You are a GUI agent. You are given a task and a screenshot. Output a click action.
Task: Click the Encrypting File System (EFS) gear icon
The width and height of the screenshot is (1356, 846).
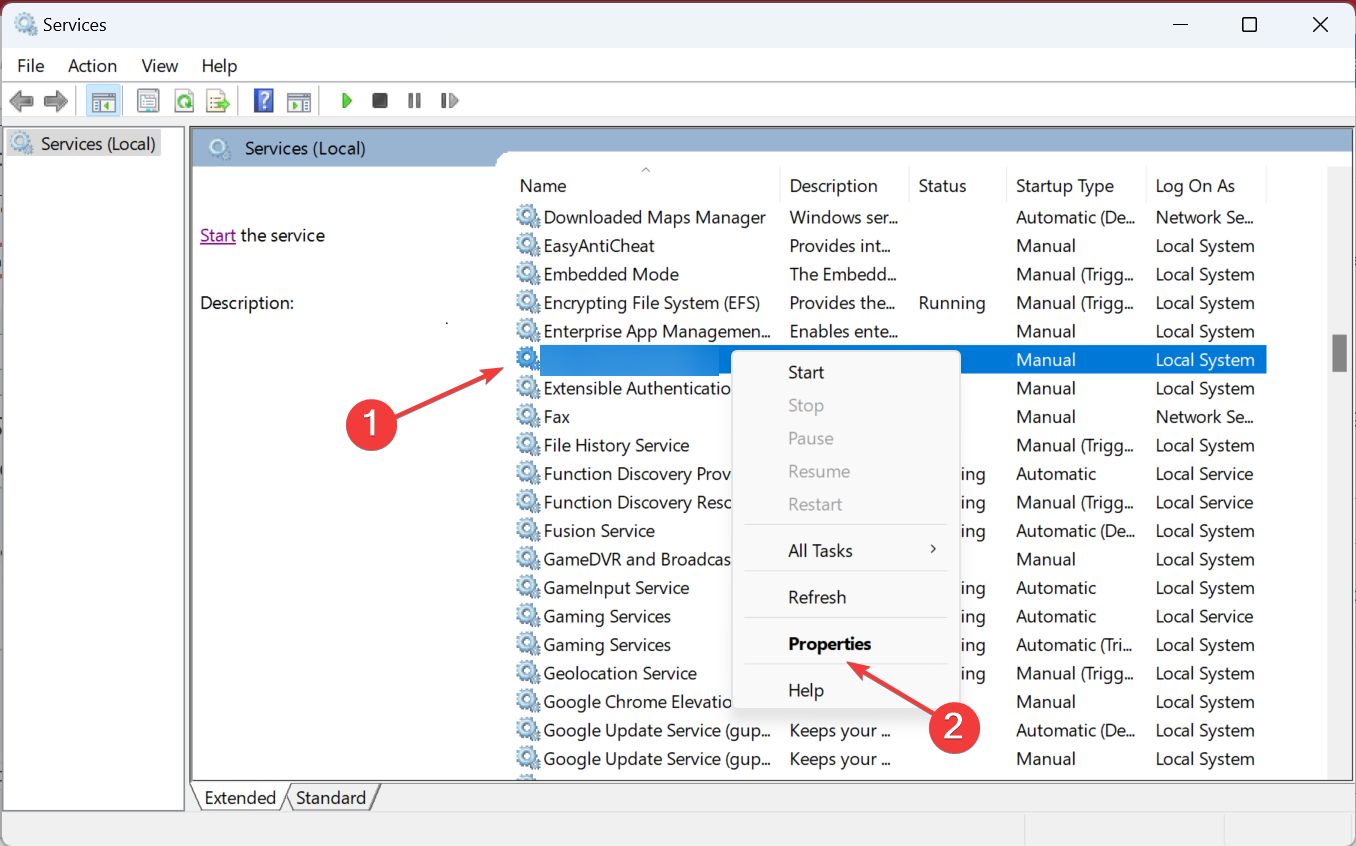pyautogui.click(x=527, y=302)
